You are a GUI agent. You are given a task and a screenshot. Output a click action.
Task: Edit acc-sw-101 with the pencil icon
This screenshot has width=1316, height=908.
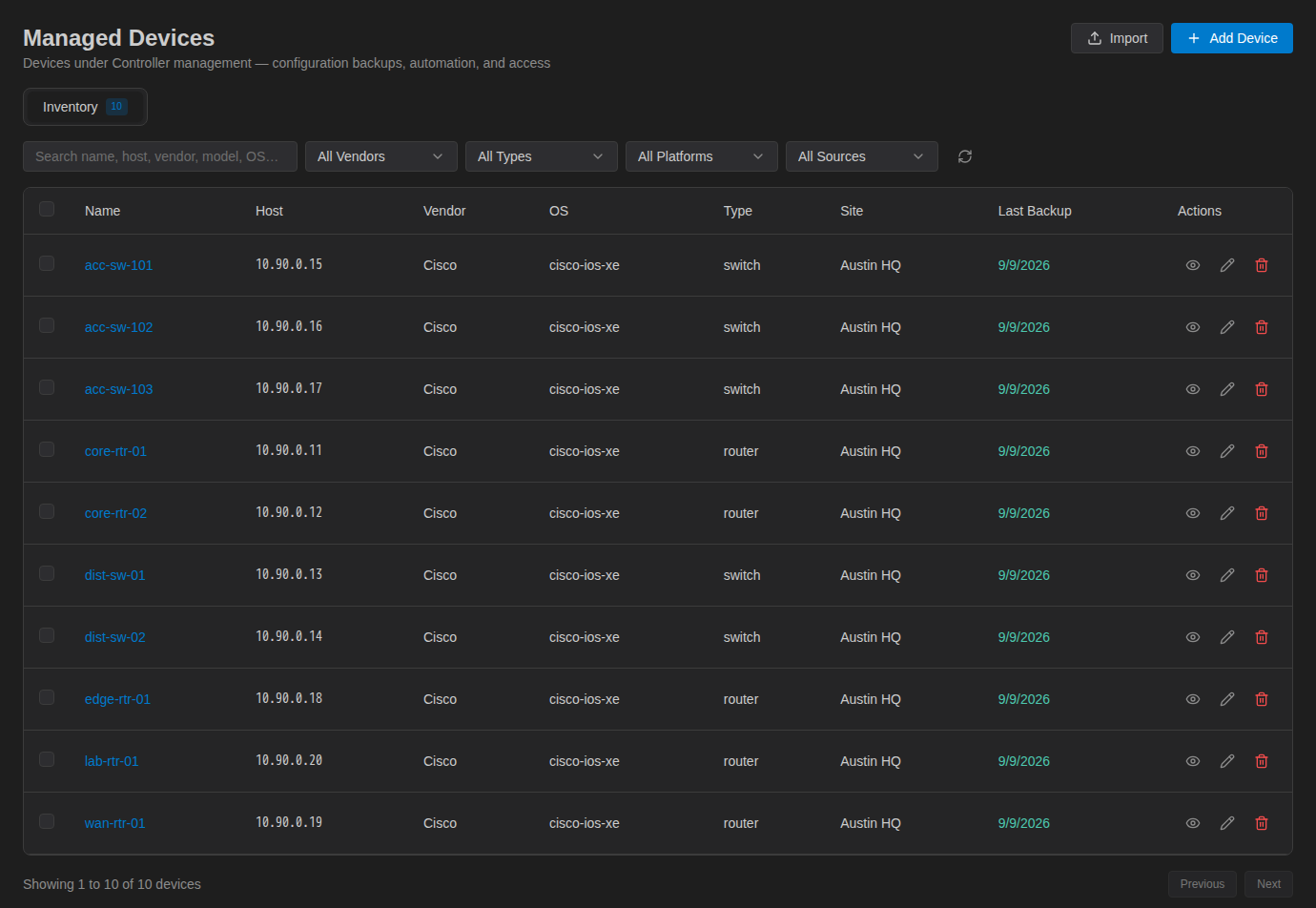click(x=1227, y=265)
